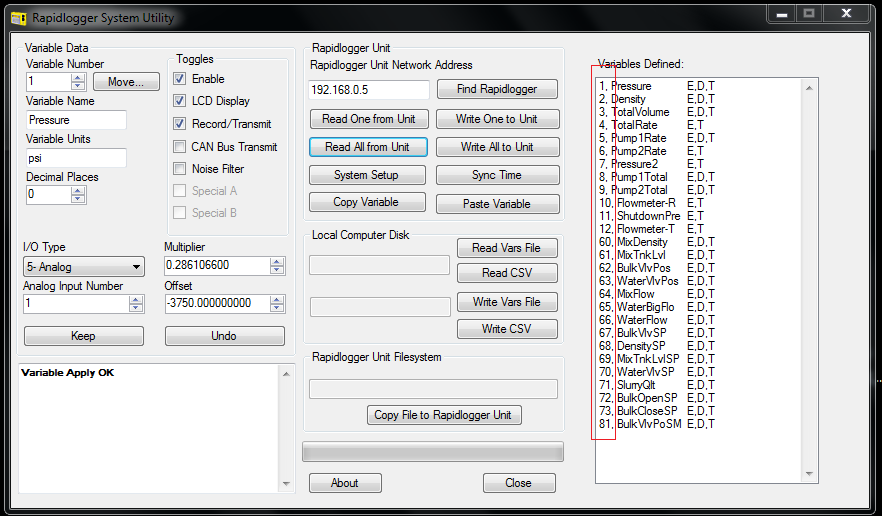
Task: Minimize the Rapidlogger System Utility window
Action: 782,14
